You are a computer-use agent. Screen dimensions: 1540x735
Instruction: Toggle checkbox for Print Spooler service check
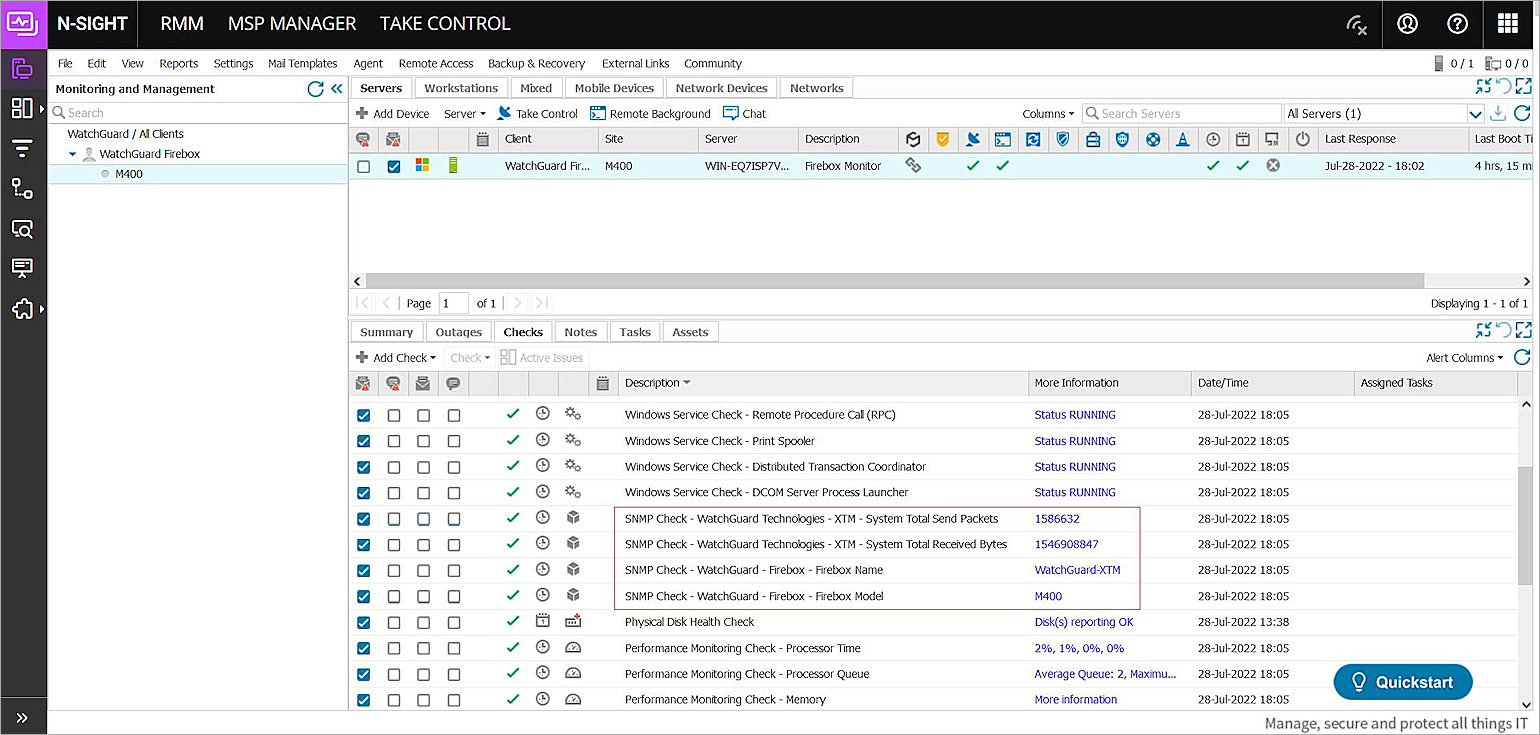coord(364,441)
